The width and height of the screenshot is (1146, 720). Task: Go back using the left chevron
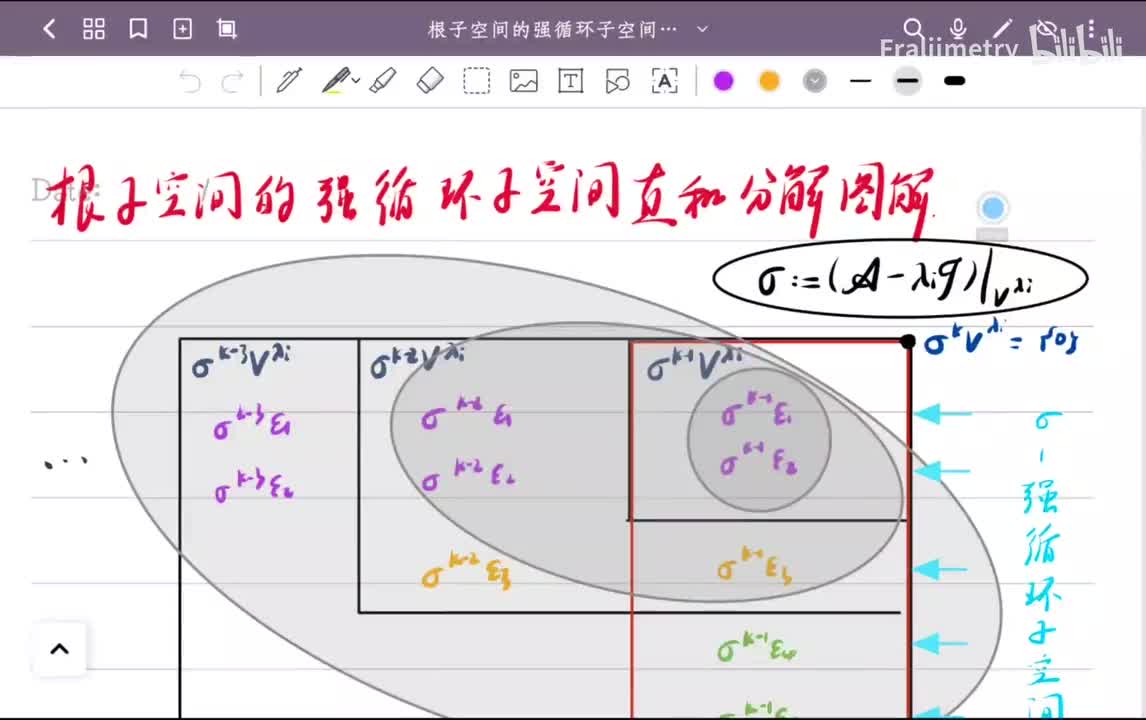click(x=49, y=29)
